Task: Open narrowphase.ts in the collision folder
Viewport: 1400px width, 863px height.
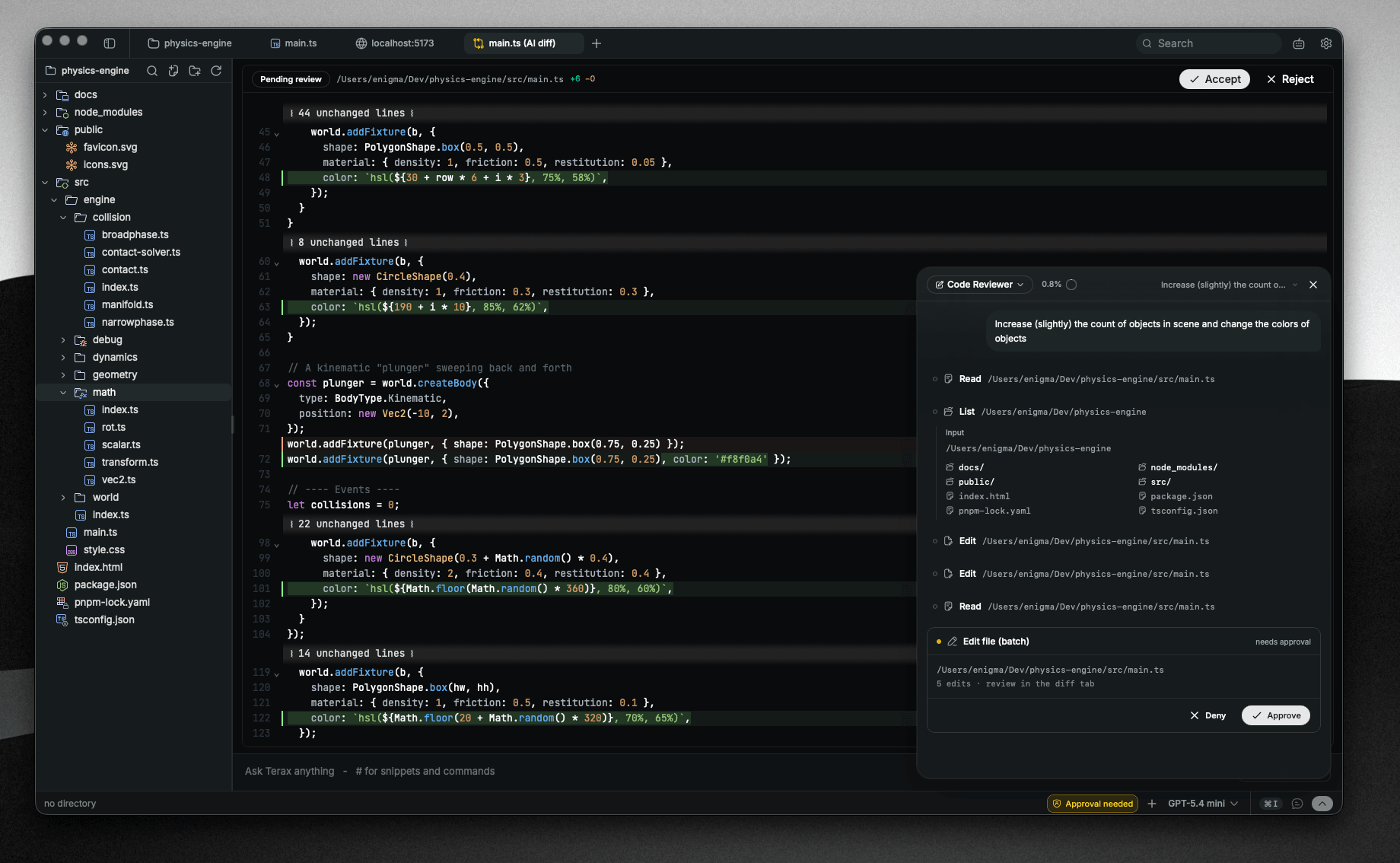Action: click(138, 323)
